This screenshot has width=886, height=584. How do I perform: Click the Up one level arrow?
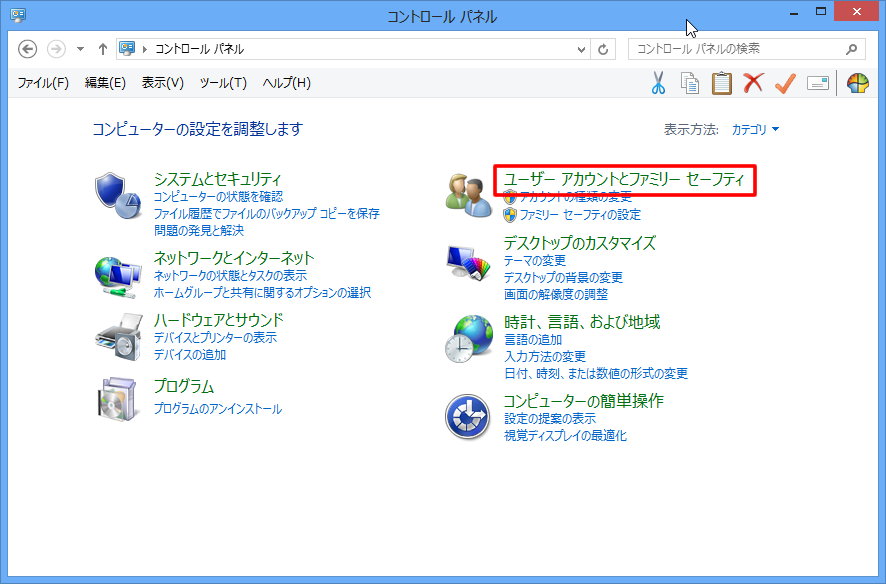[x=102, y=49]
